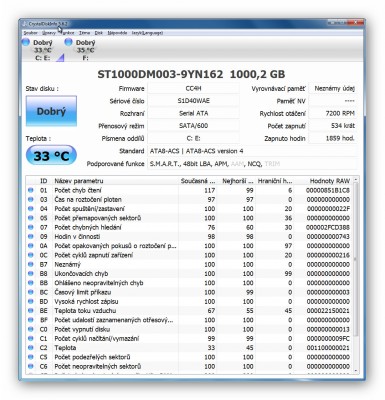The image size is (385, 400).
Task: Click the serial number field S1D40WAE
Action: click(x=193, y=101)
